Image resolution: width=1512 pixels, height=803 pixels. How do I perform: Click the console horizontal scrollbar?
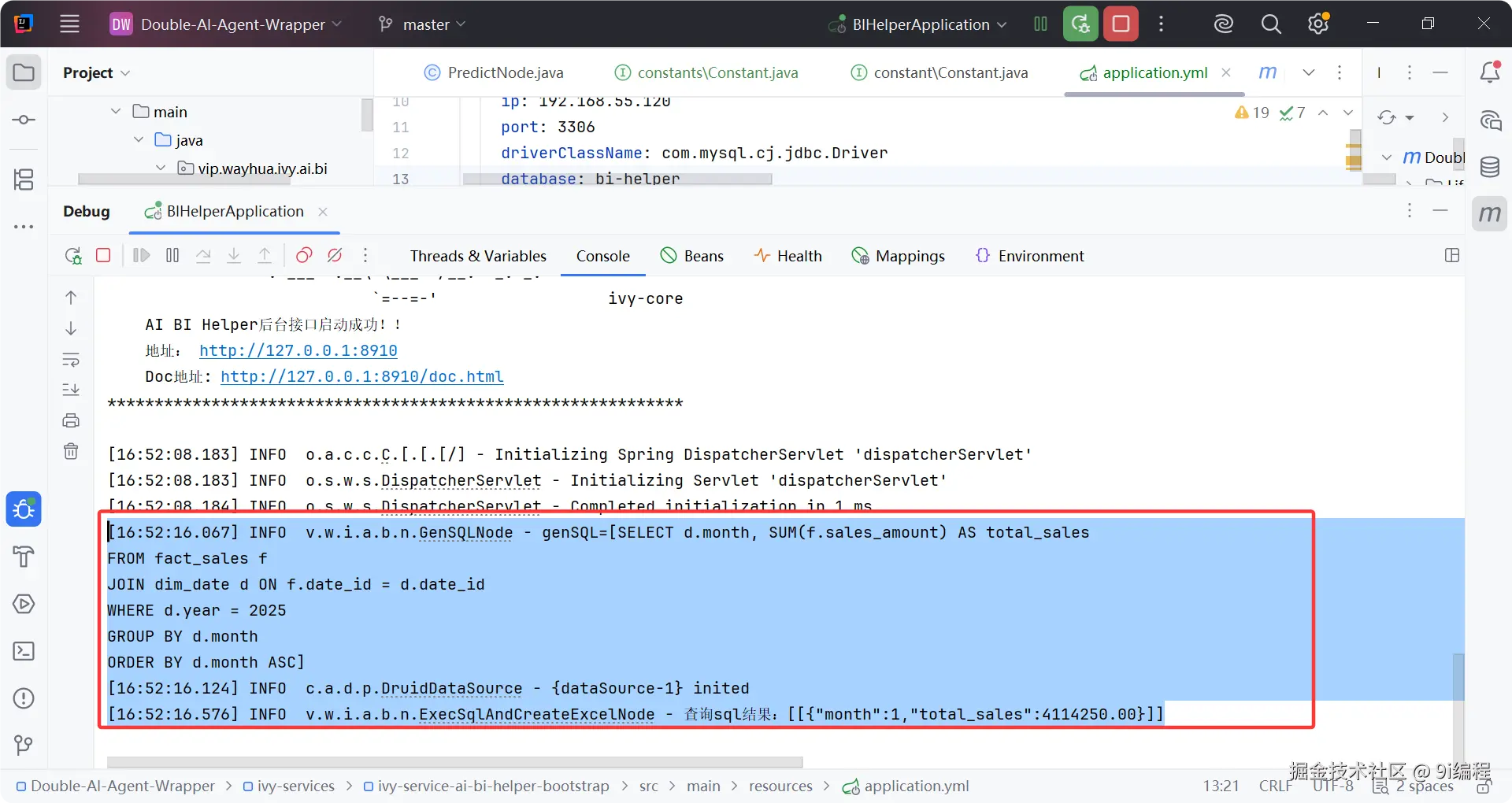(454, 762)
